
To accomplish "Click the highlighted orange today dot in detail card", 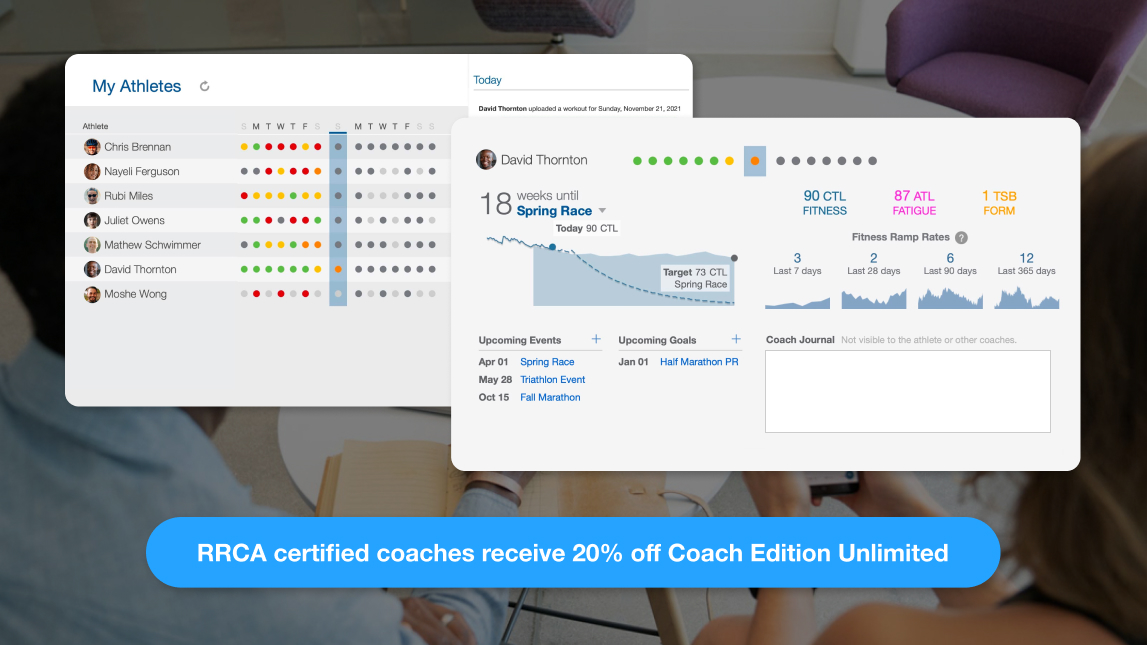I will [755, 161].
